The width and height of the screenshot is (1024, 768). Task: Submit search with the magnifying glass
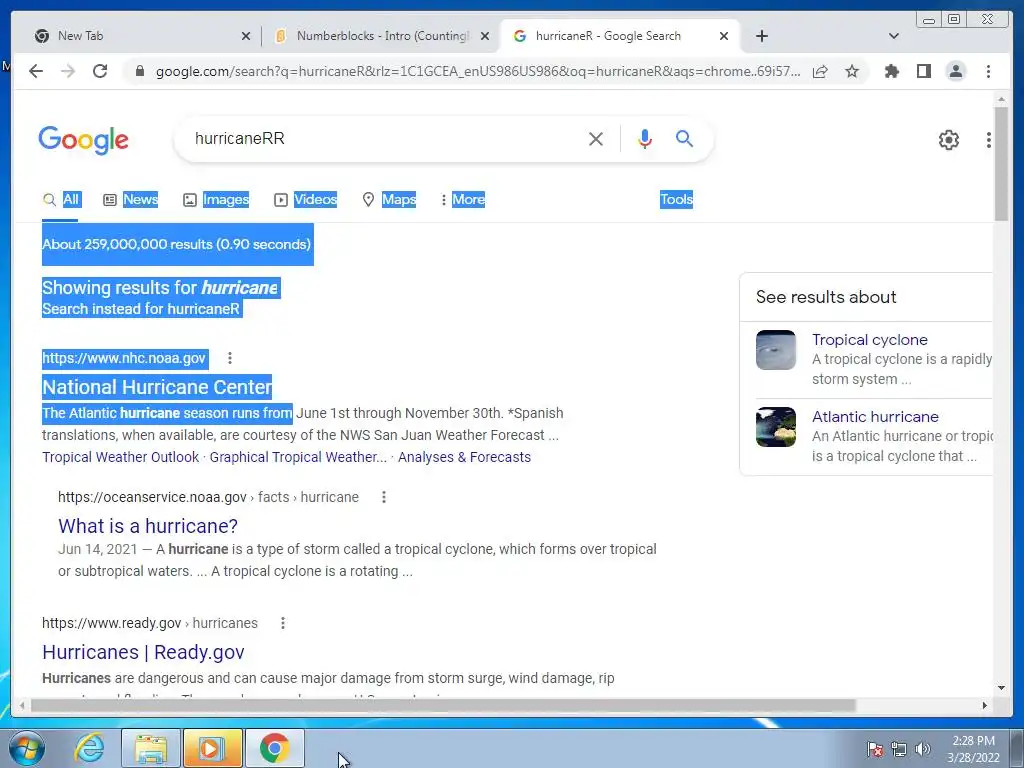tap(684, 138)
